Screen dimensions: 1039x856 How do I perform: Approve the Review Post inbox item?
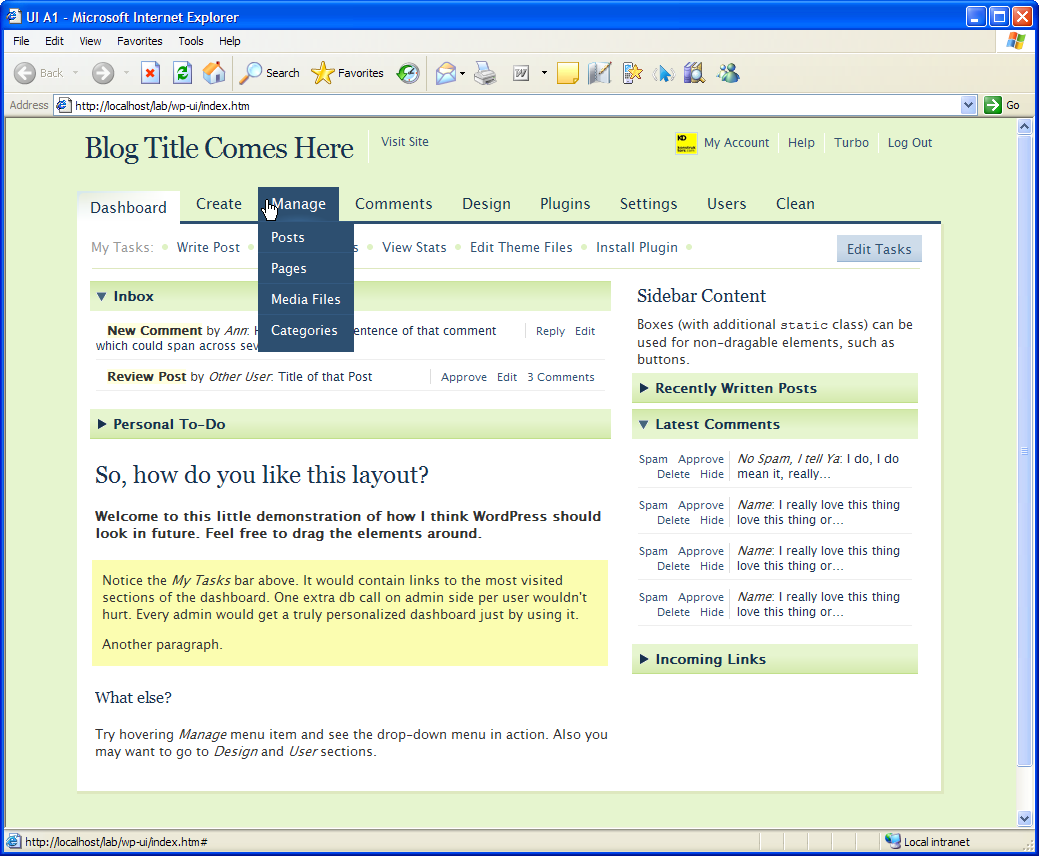[x=464, y=377]
